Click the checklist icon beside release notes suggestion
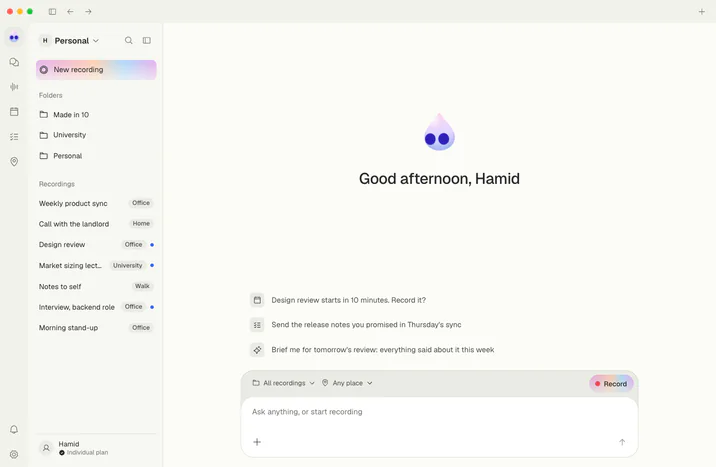The width and height of the screenshot is (716, 467). (x=257, y=325)
